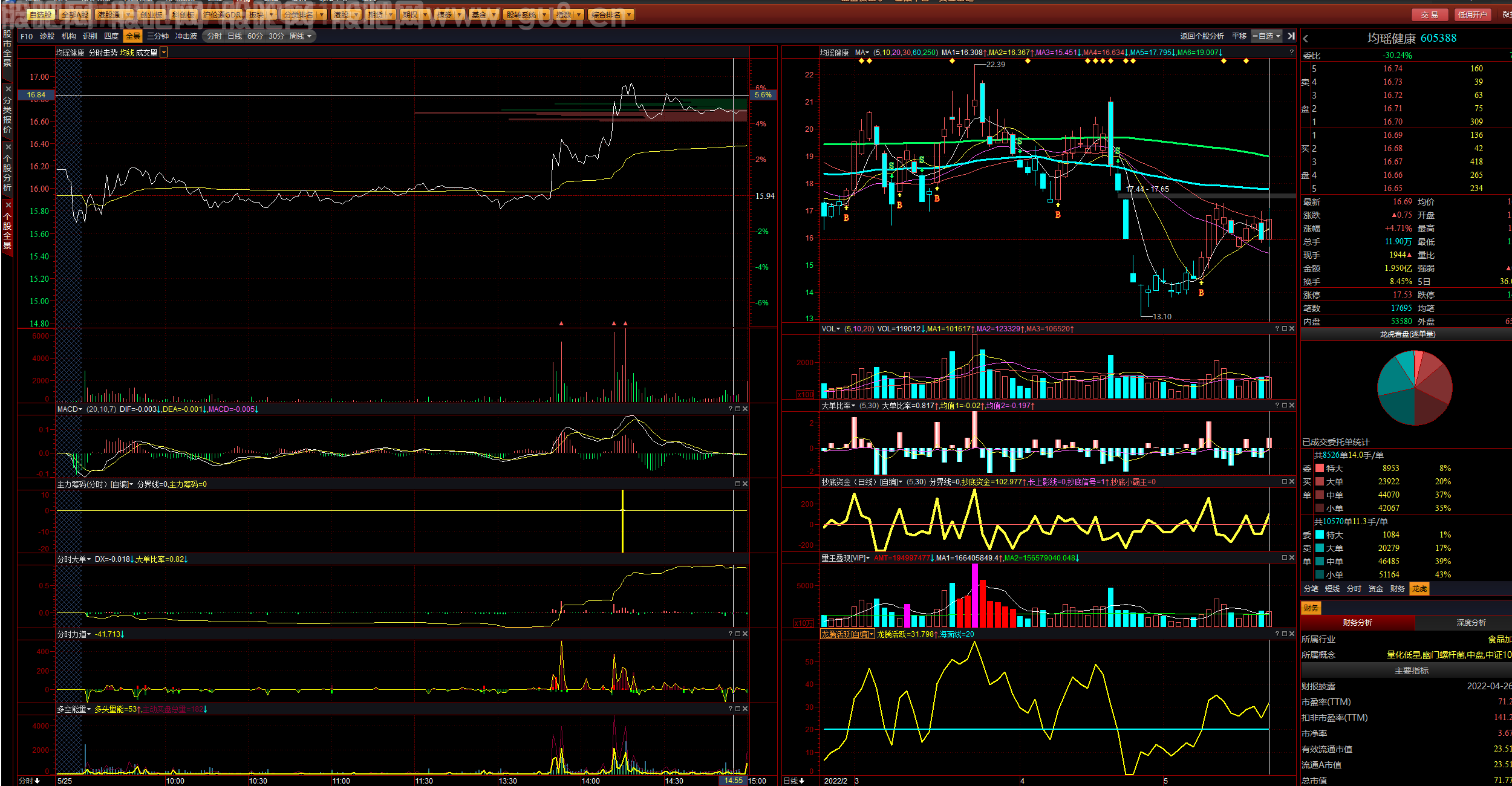Close the 主力筹码(分时) panel
The width and height of the screenshot is (1512, 786).
(x=745, y=484)
